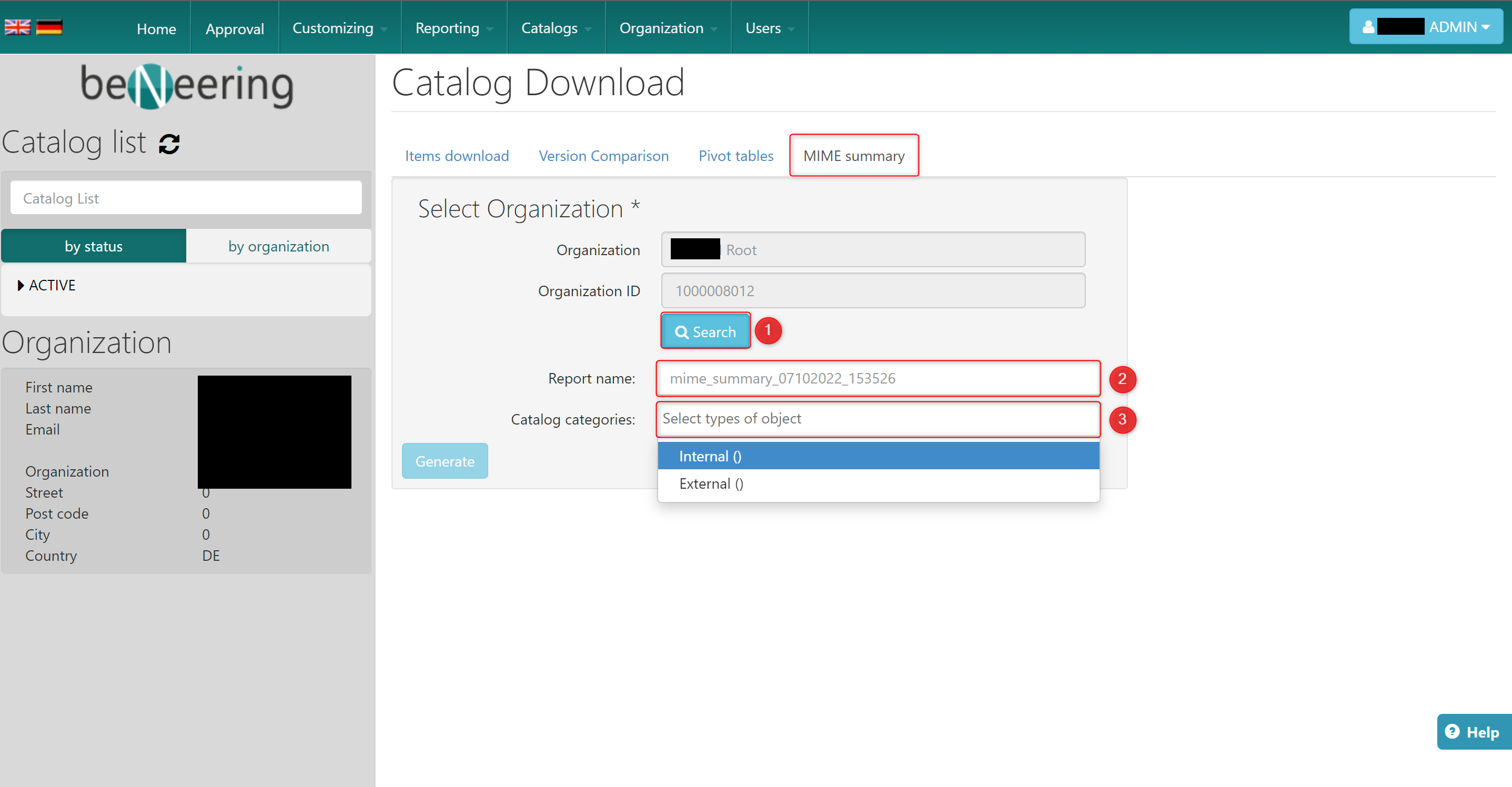Open the Catalog categories select box
Screen dimensions: 1512x787
point(877,419)
